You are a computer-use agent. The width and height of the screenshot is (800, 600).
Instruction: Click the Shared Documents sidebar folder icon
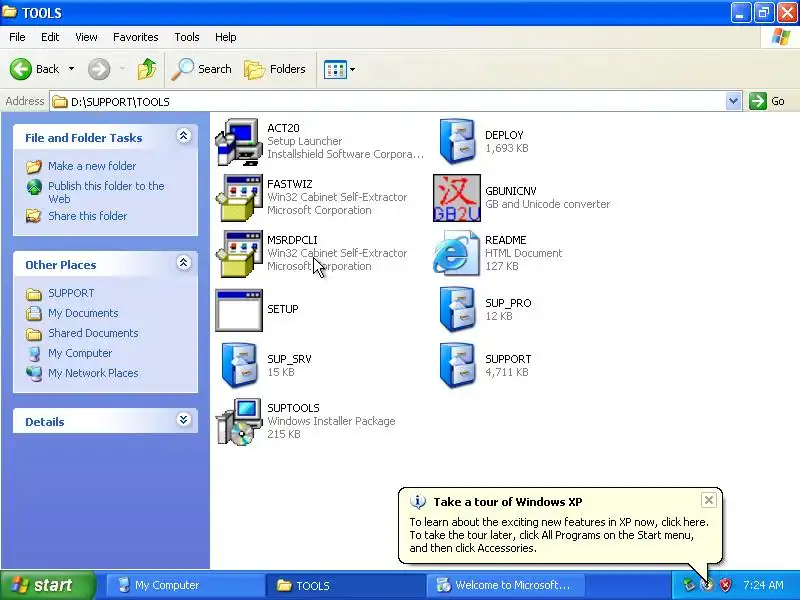pos(34,334)
